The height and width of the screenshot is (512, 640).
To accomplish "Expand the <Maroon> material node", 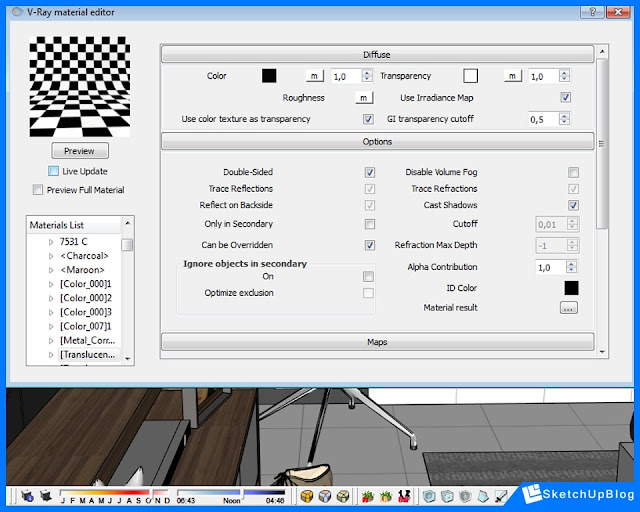I will pyautogui.click(x=51, y=270).
